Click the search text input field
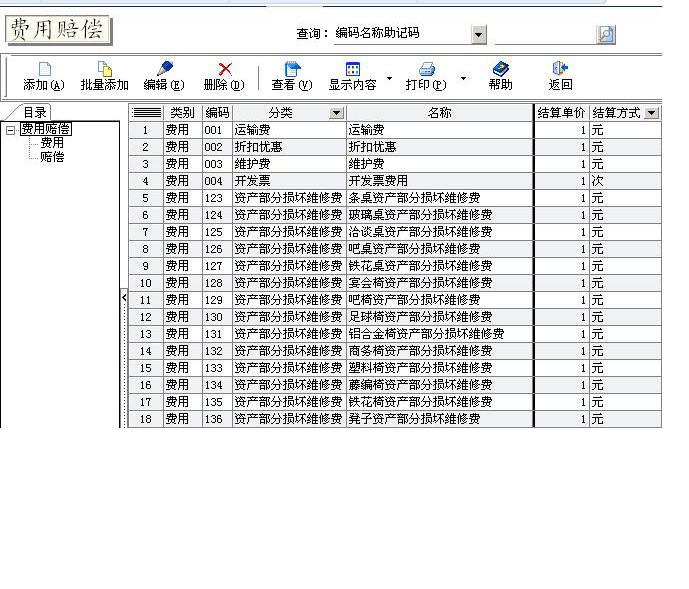Viewport: 689px width, 589px height. point(545,34)
